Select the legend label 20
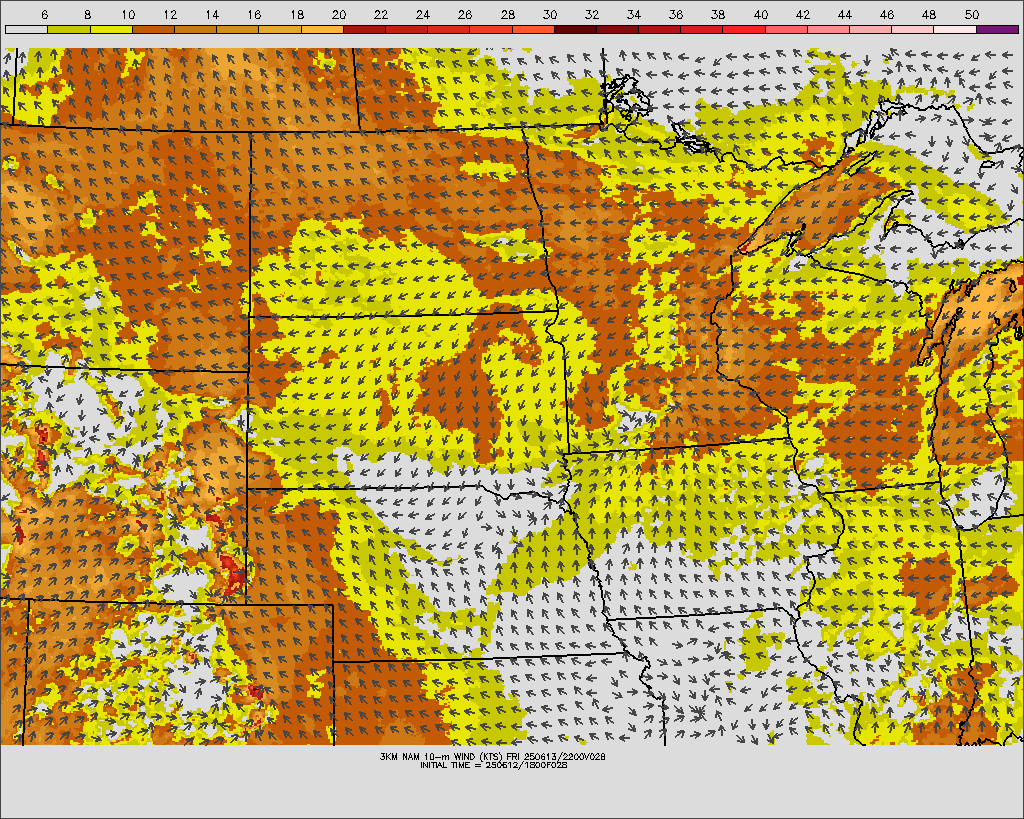The image size is (1024, 819). [339, 14]
